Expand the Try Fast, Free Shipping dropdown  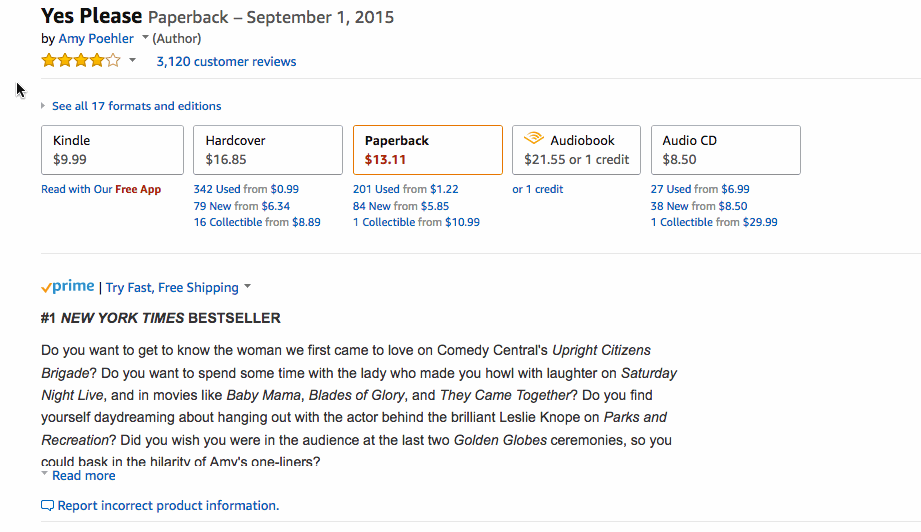(247, 287)
